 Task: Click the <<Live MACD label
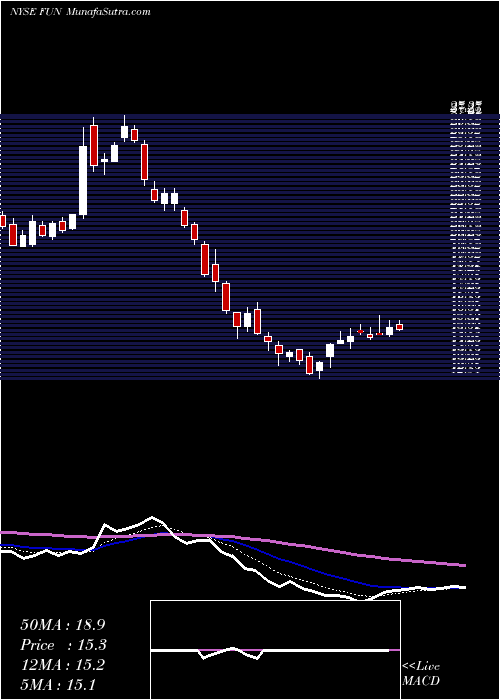pyautogui.click(x=421, y=674)
